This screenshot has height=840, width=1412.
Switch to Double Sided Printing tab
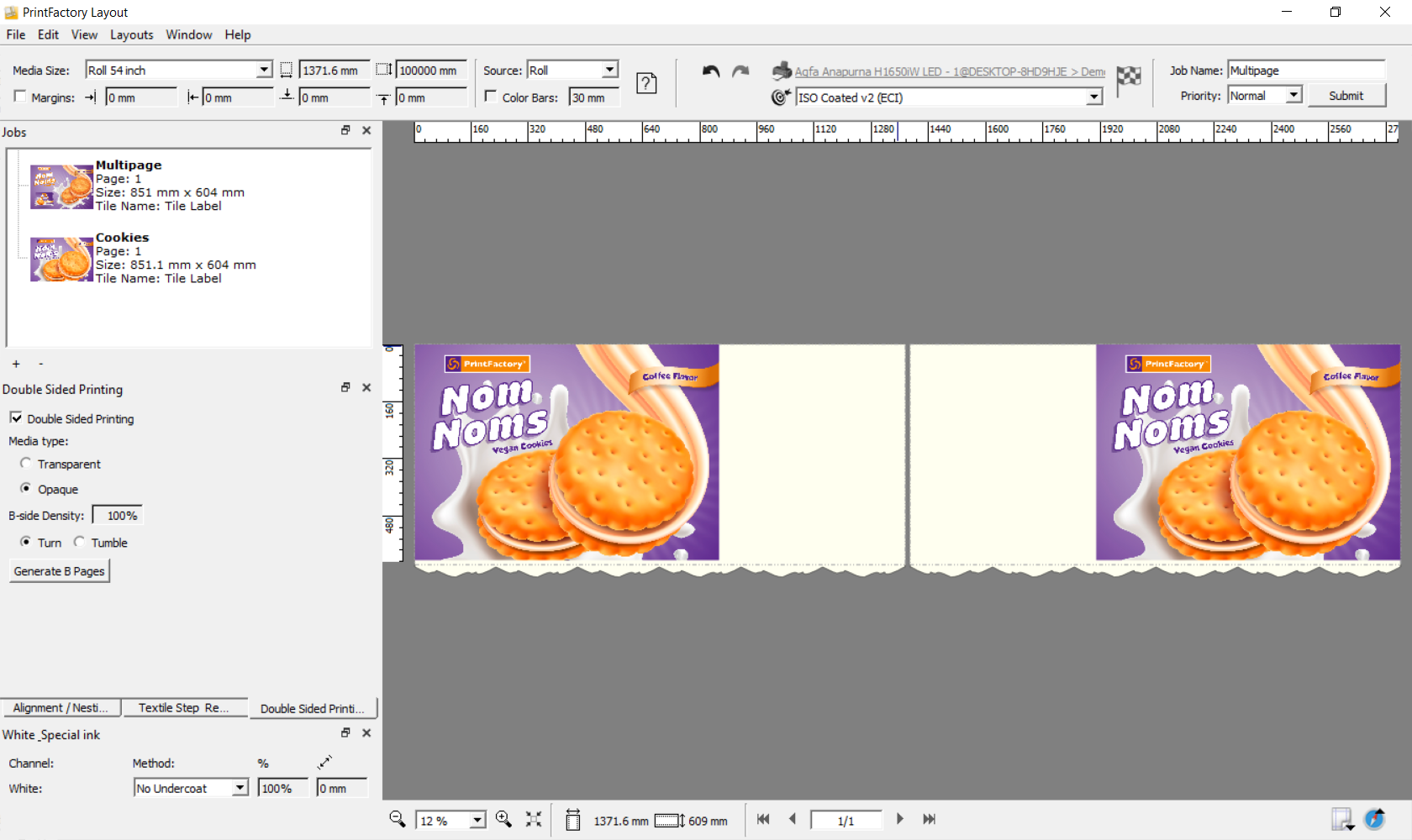pyautogui.click(x=313, y=708)
